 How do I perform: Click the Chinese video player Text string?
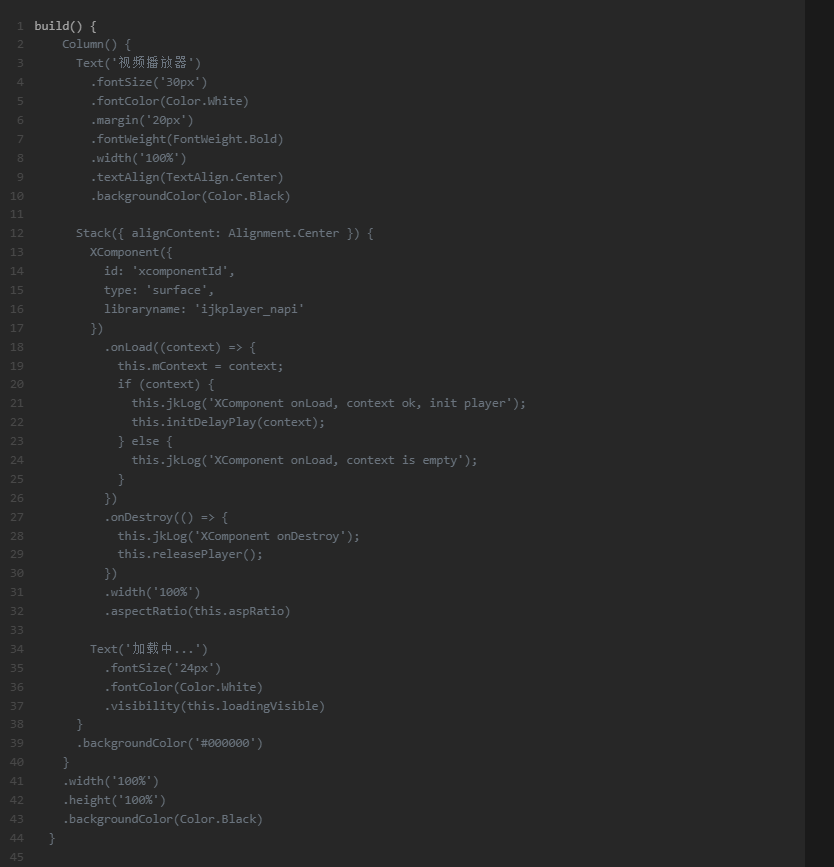[x=153, y=63]
